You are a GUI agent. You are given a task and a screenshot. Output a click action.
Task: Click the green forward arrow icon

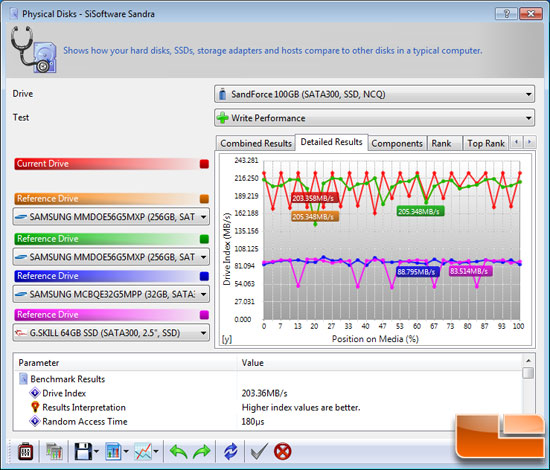tap(201, 451)
